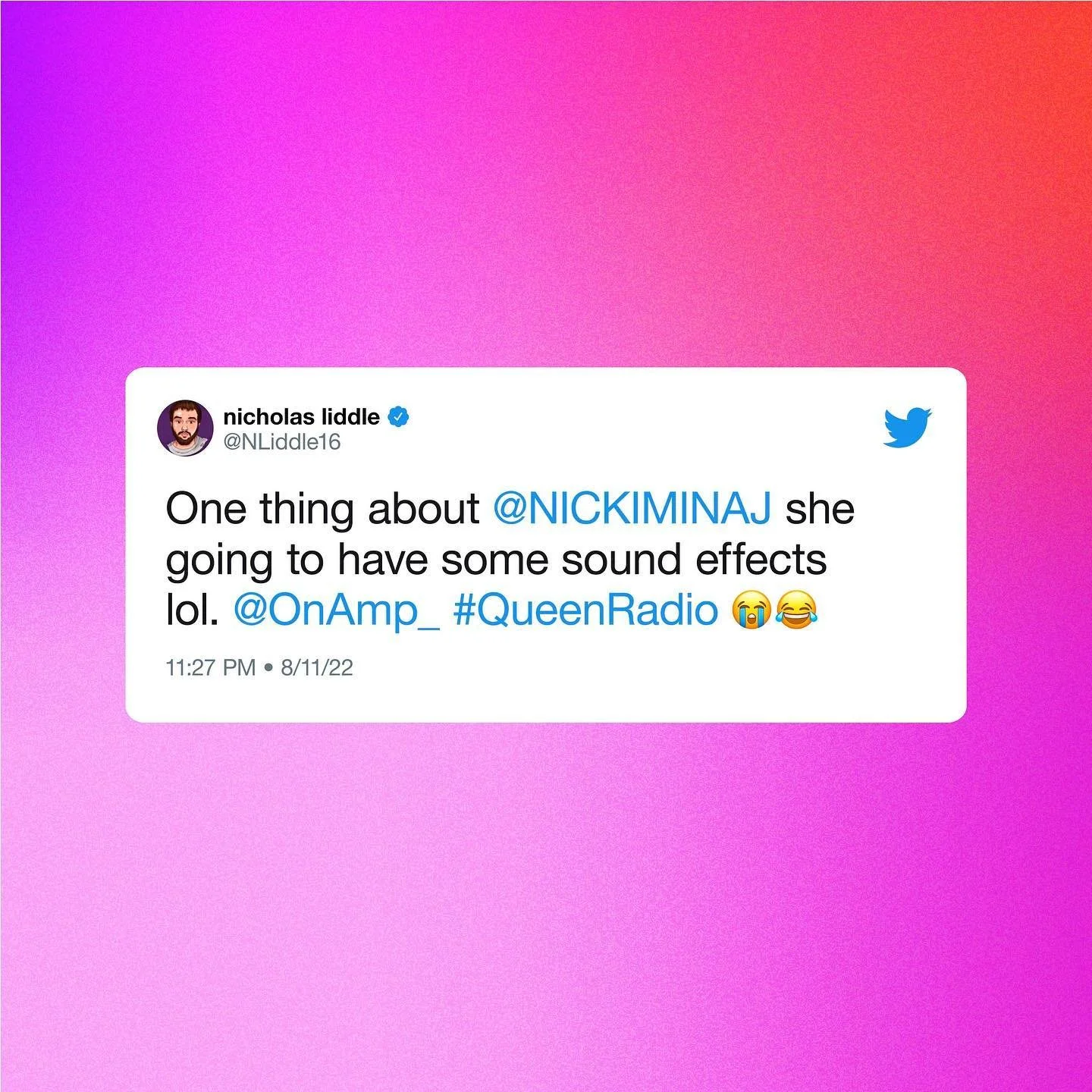Open the @NICKIMINAJ mention

pos(632,508)
